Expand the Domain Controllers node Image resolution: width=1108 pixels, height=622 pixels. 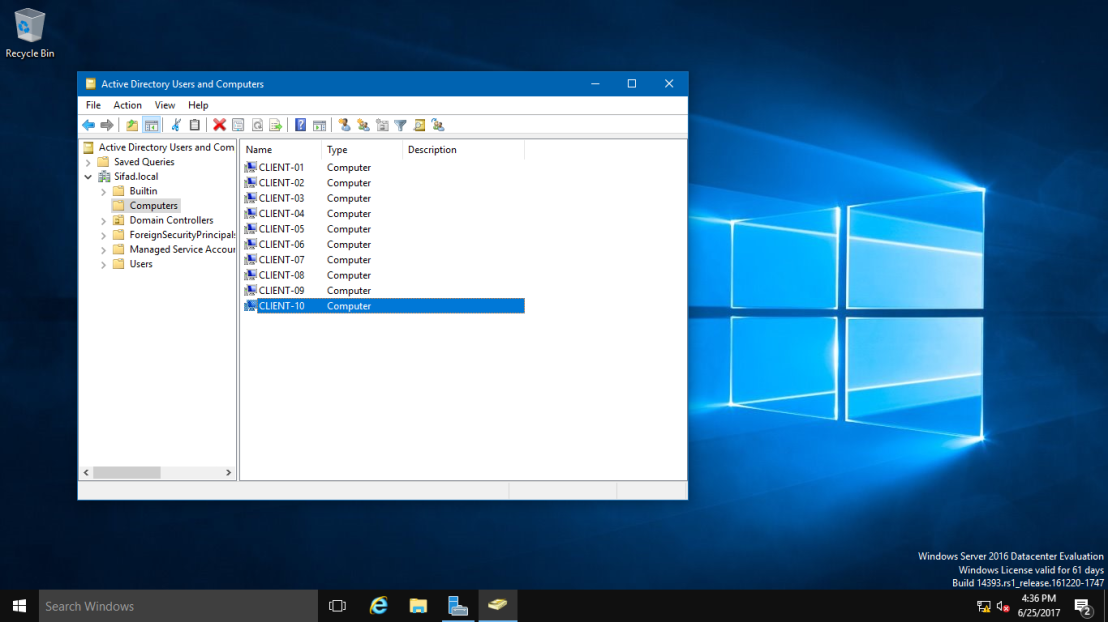click(104, 221)
